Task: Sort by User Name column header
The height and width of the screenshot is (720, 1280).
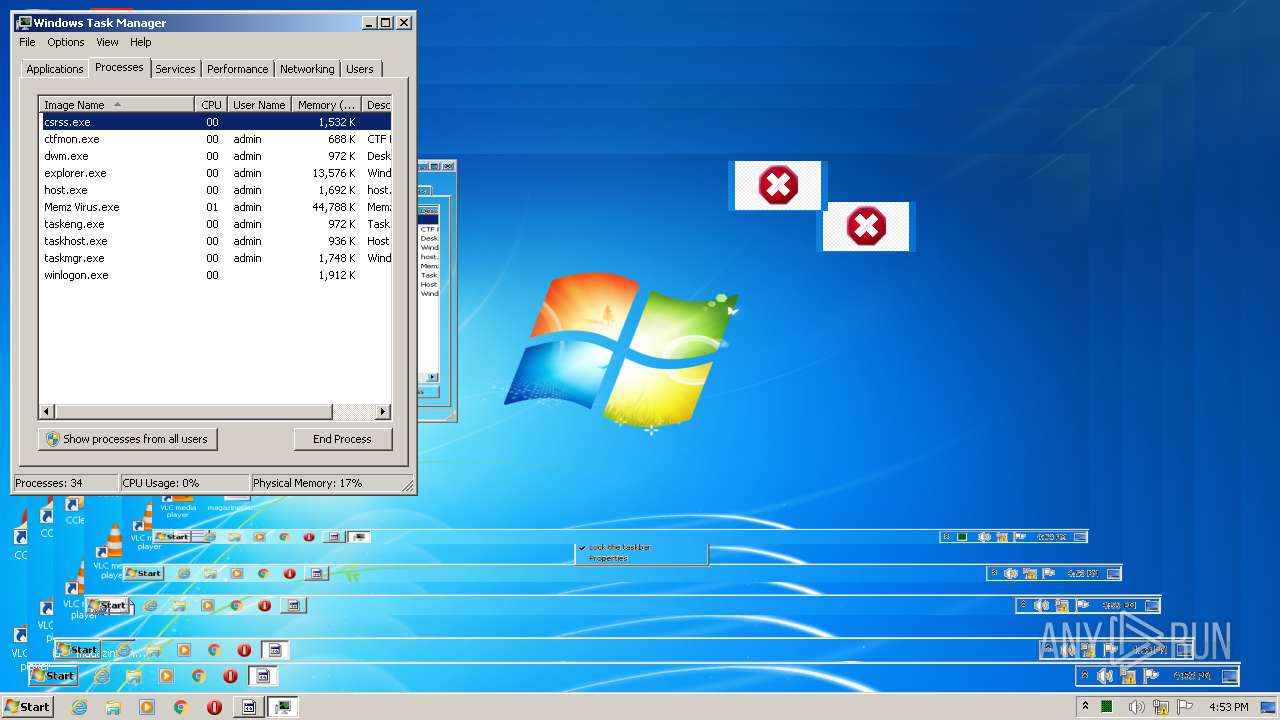Action: coord(259,105)
